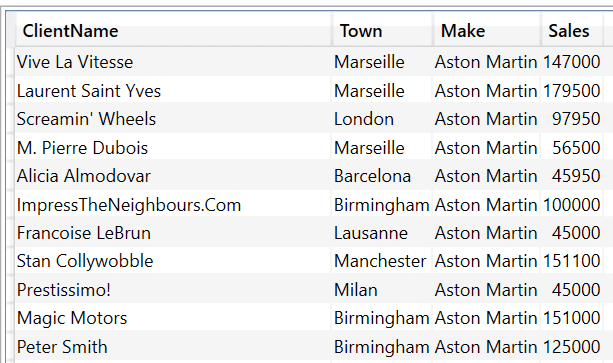Select Alicia Almodovar client cell
Image resolution: width=613 pixels, height=363 pixels.
click(x=173, y=176)
